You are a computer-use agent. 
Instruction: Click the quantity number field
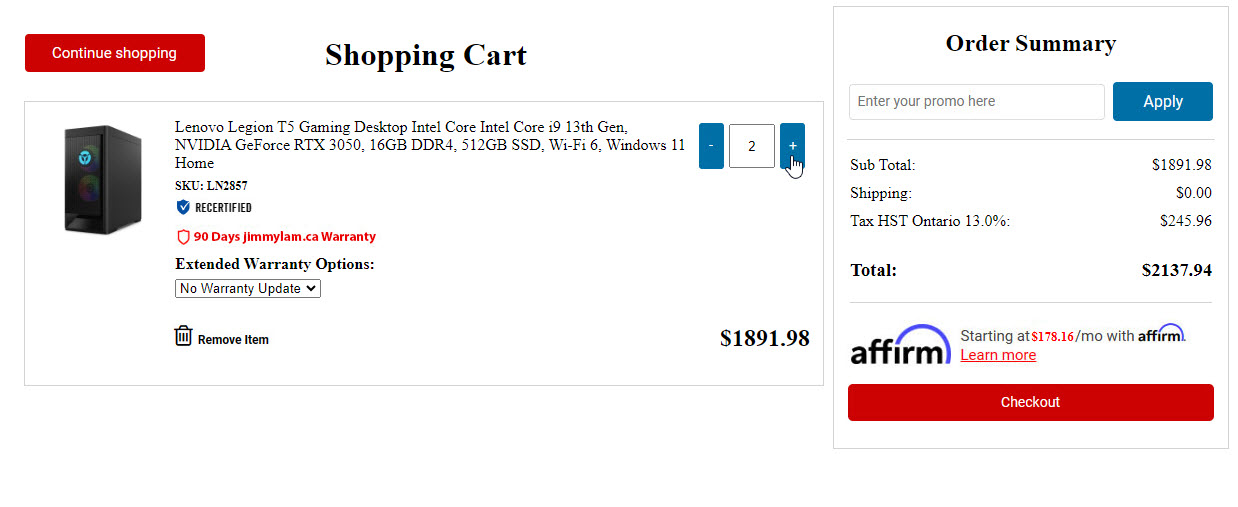(x=752, y=146)
